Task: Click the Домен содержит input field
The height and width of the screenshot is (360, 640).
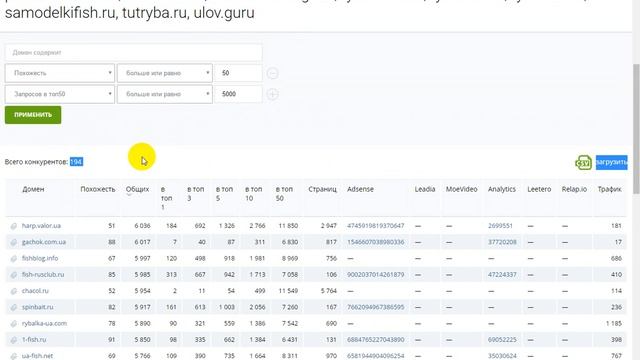Action: pyautogui.click(x=133, y=53)
